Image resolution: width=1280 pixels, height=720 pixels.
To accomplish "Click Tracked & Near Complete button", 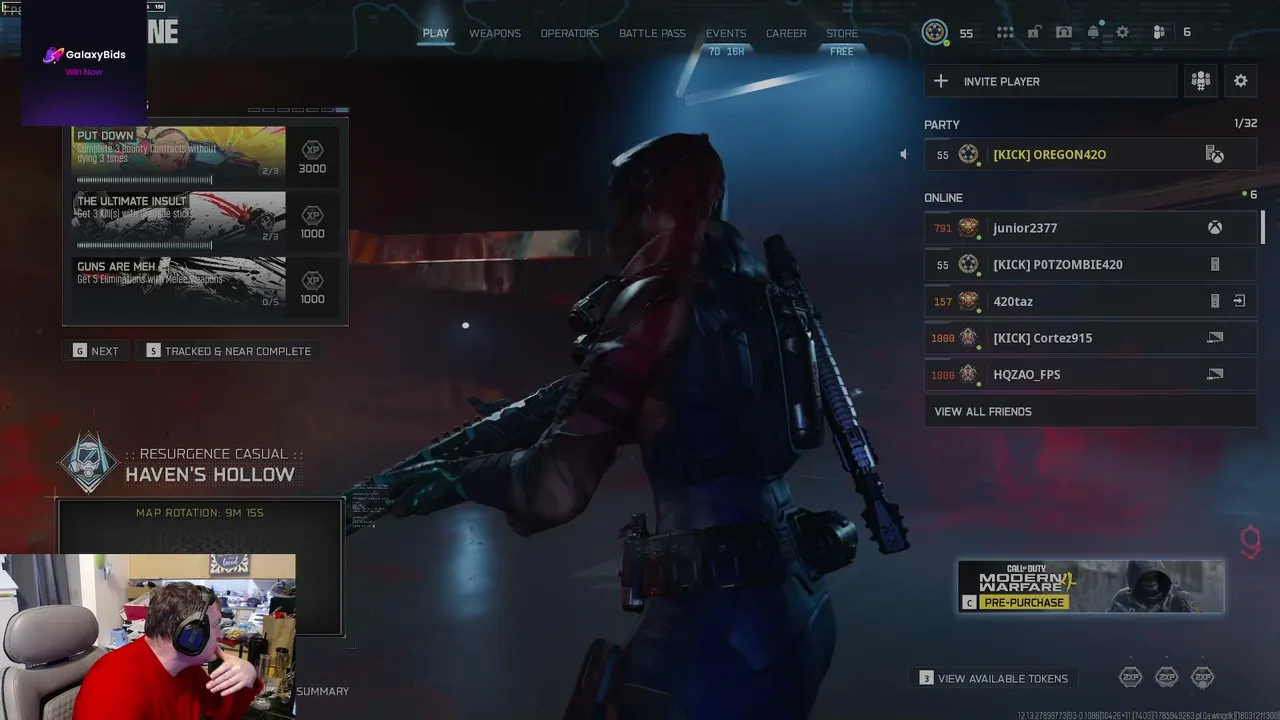I will (229, 351).
